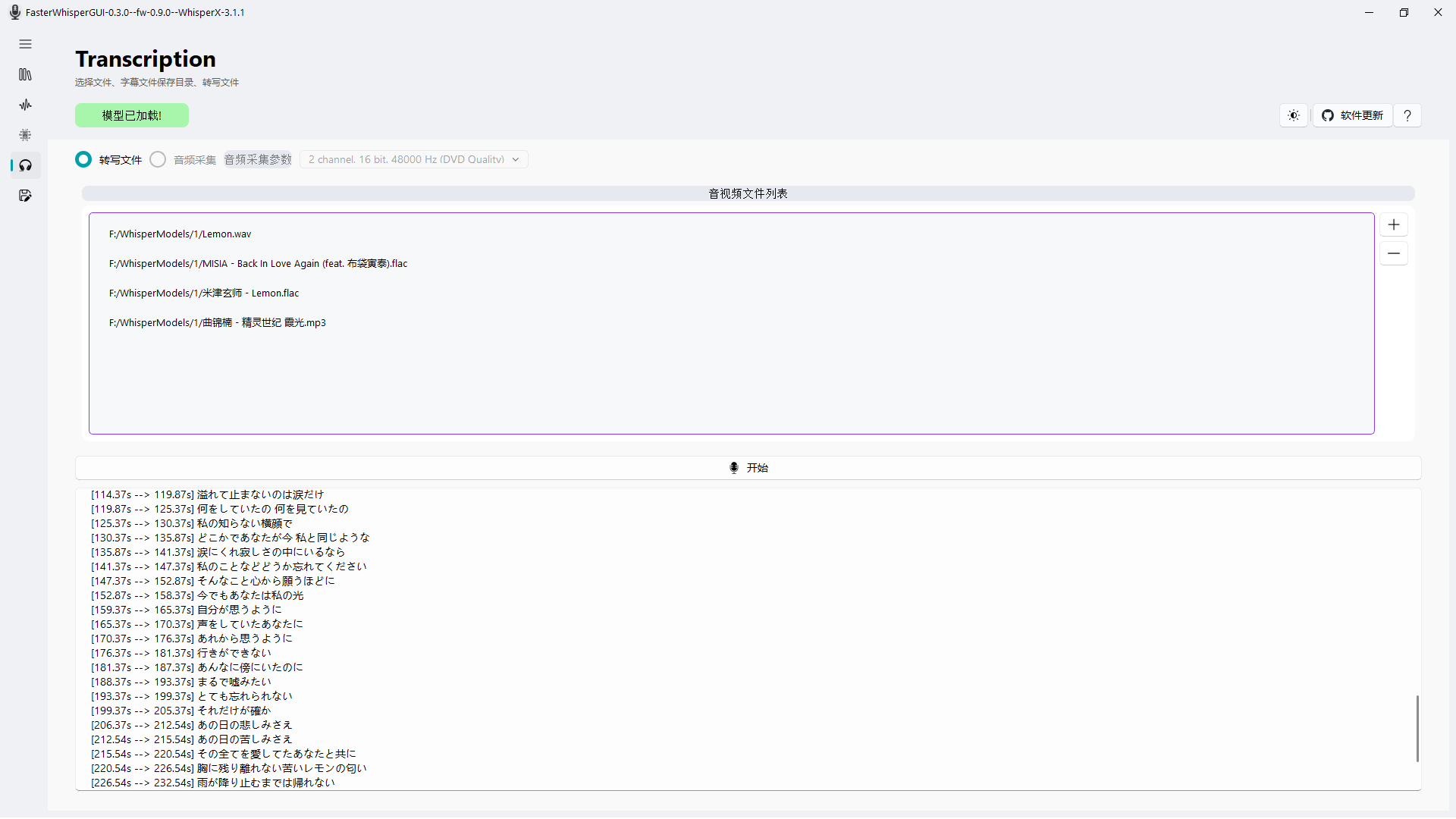Expand the audio channel quality dropdown

point(414,159)
